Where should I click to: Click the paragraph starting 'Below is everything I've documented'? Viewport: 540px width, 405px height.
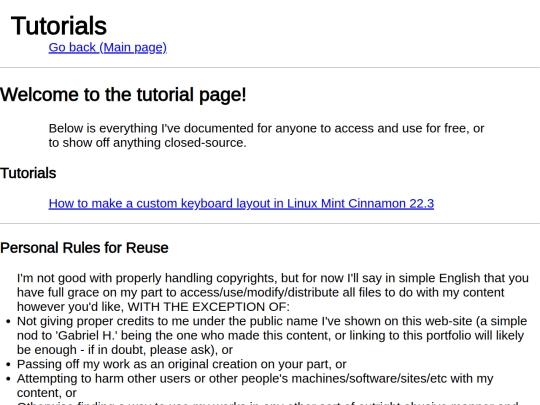[x=266, y=135]
